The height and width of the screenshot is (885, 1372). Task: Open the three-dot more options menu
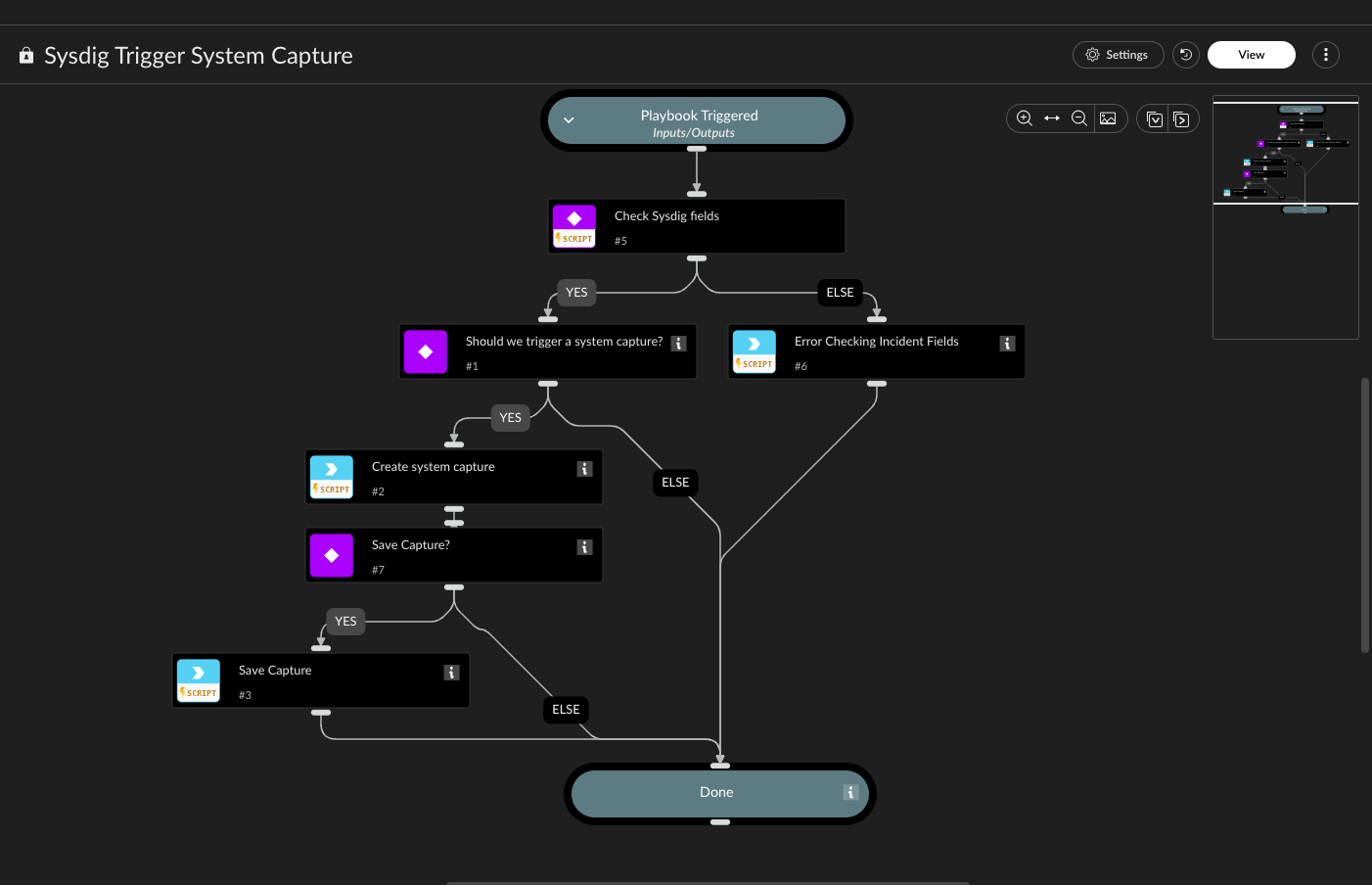1325,55
